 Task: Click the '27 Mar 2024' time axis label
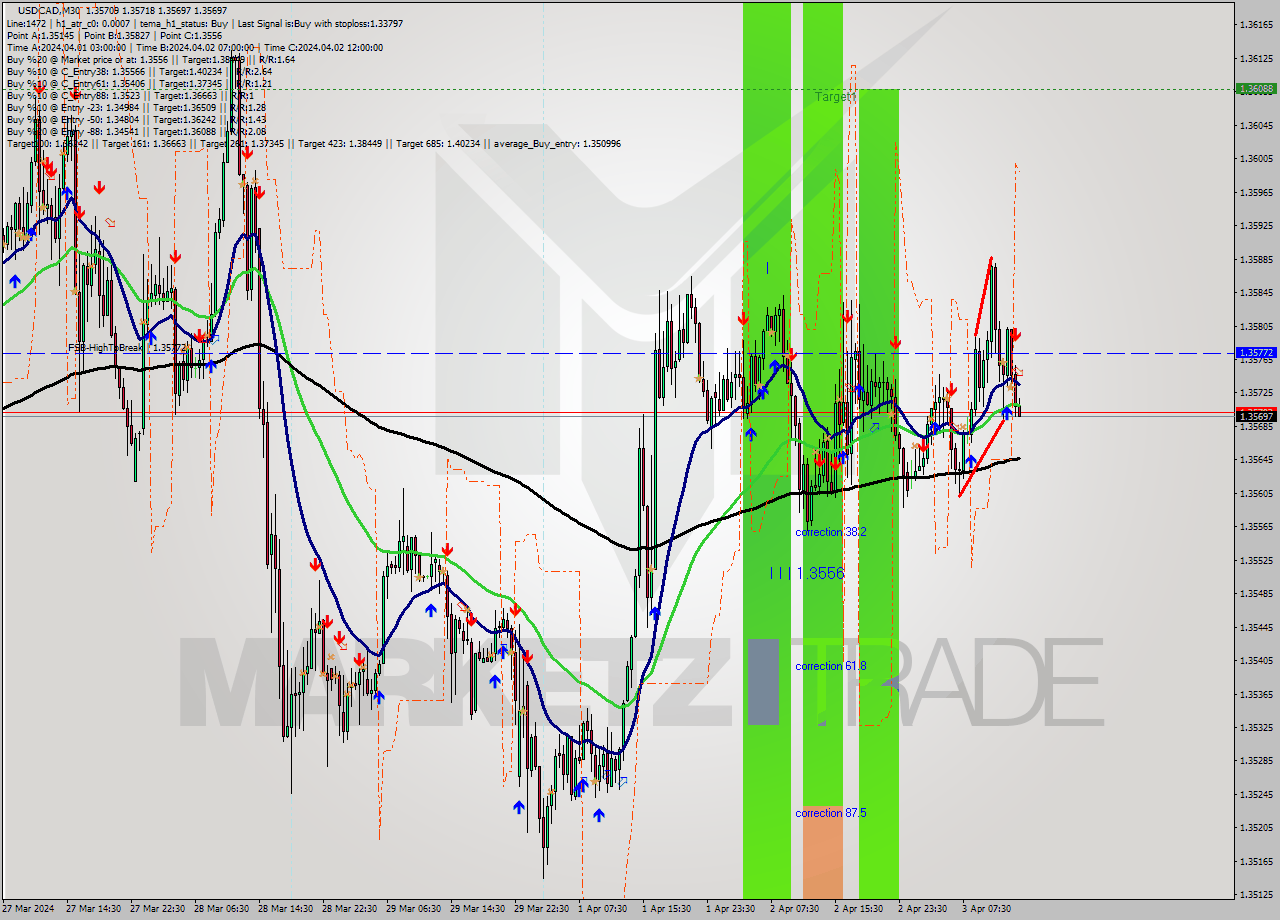tap(28, 909)
